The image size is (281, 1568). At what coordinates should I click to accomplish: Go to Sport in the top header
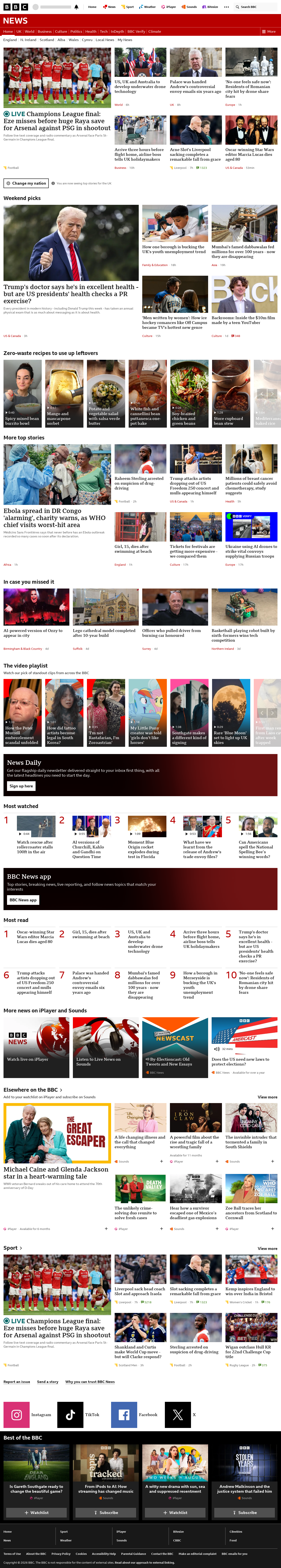tap(128, 7)
